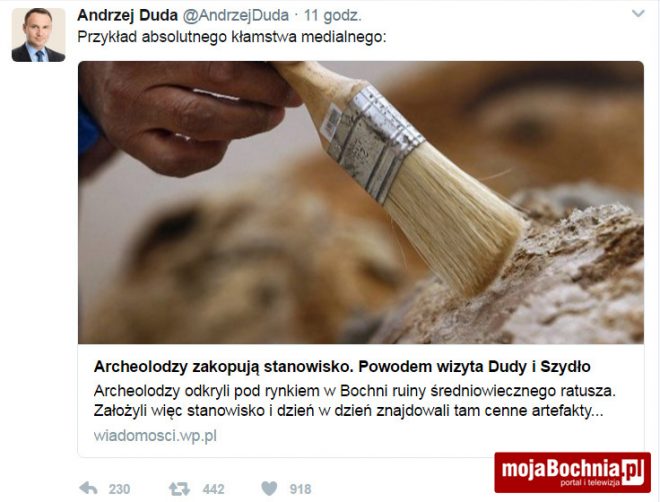Click the white 'pl' emblem in logo
Screen dimensions: 660x502
click(x=634, y=470)
